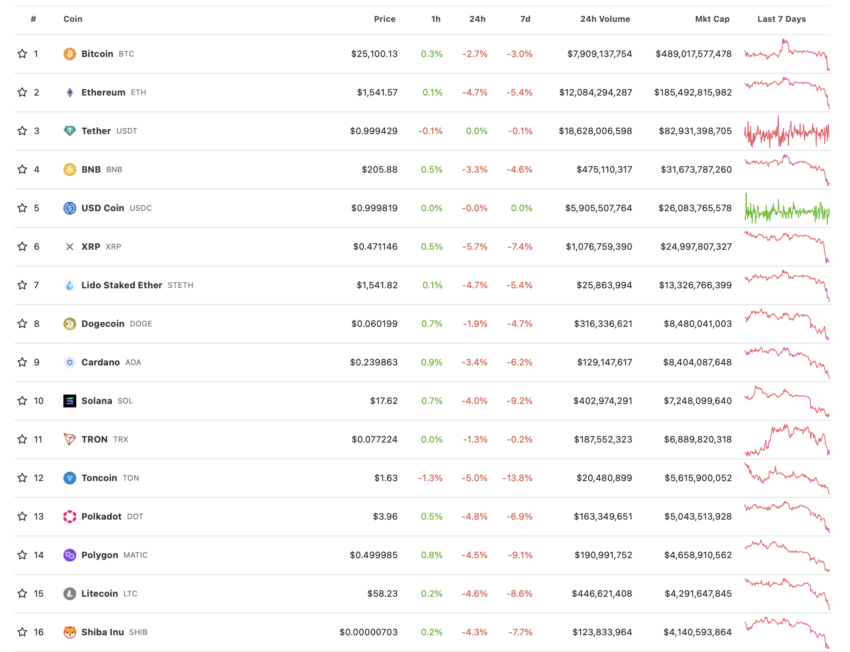
Task: Select the XRP logo icon
Action: tap(69, 246)
